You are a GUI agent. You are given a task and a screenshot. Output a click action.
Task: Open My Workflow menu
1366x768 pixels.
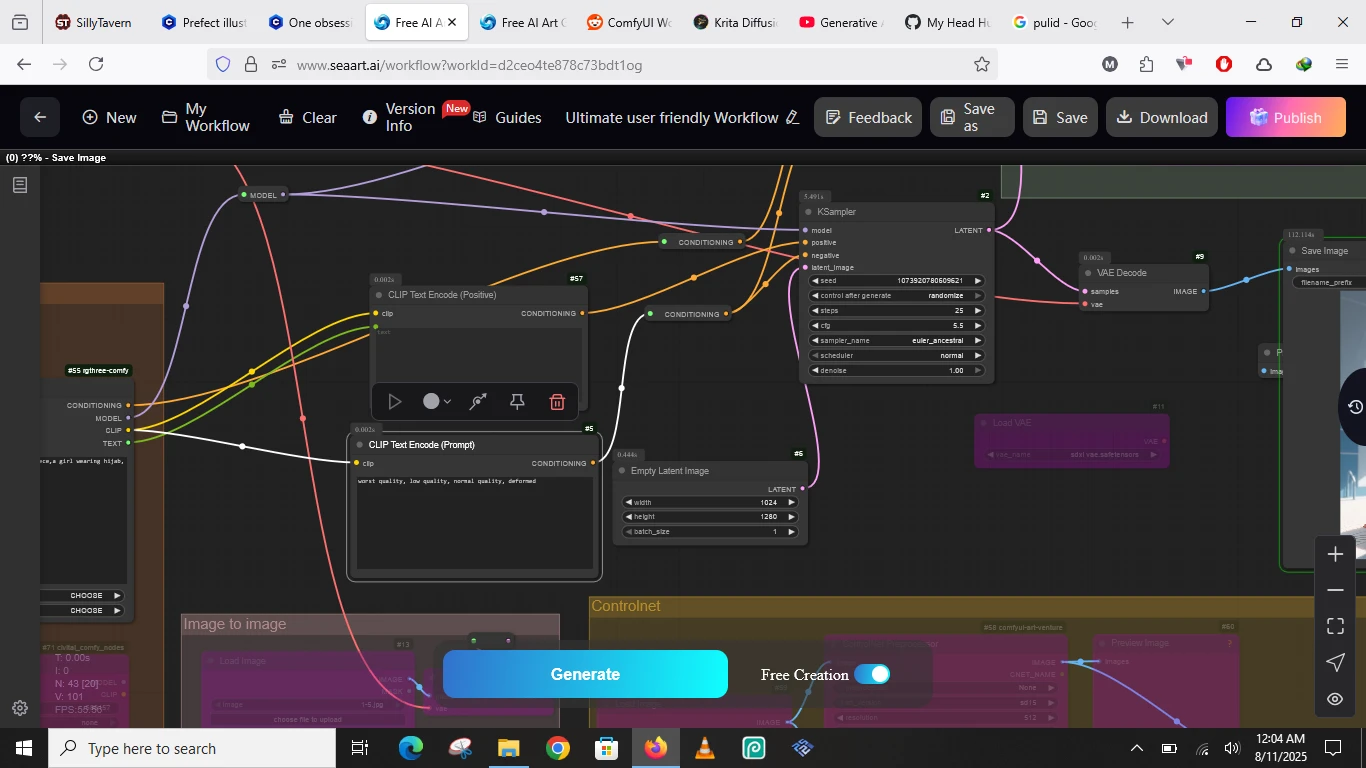click(x=206, y=117)
